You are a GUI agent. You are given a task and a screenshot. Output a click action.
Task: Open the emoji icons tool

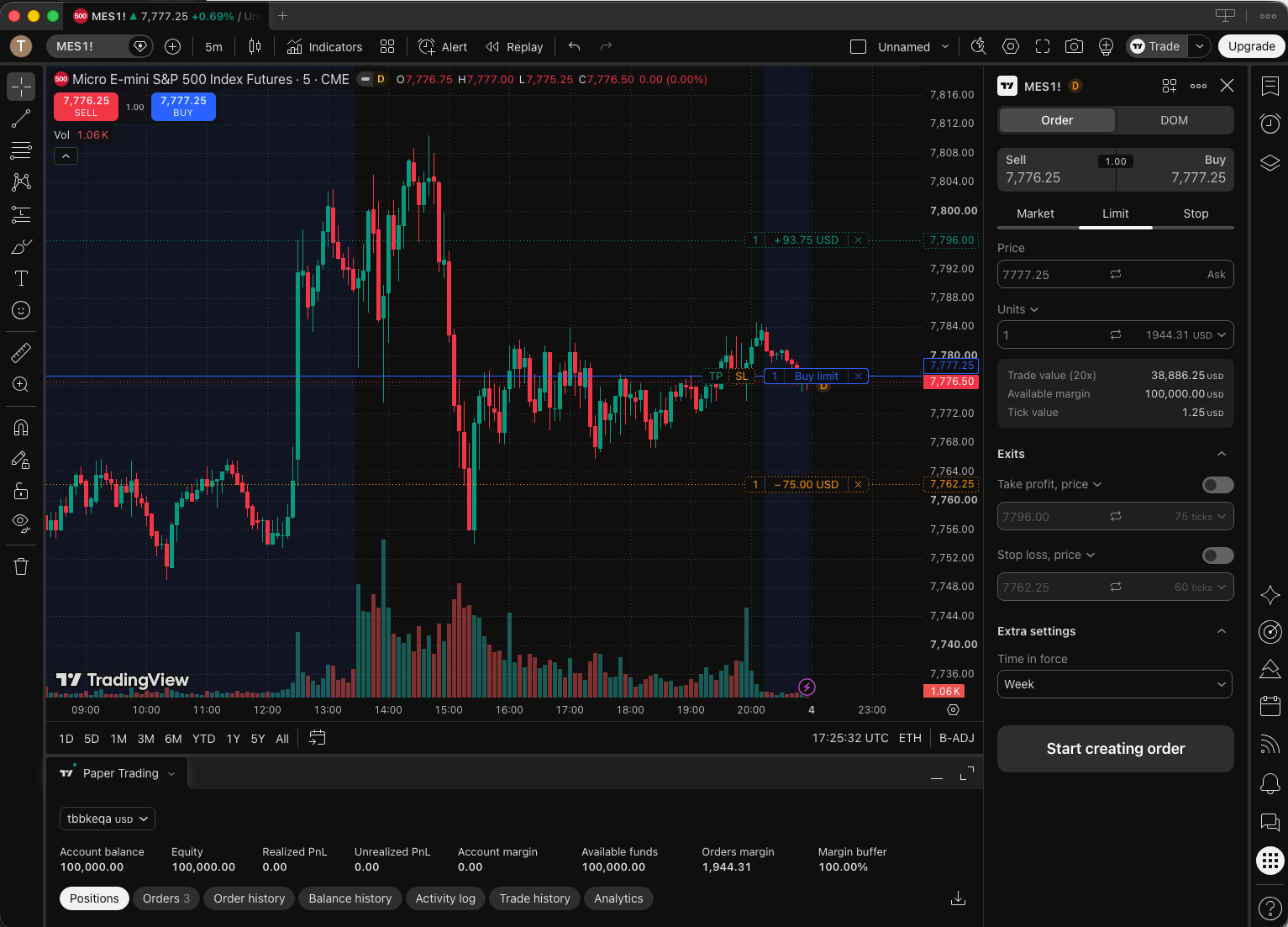[21, 310]
